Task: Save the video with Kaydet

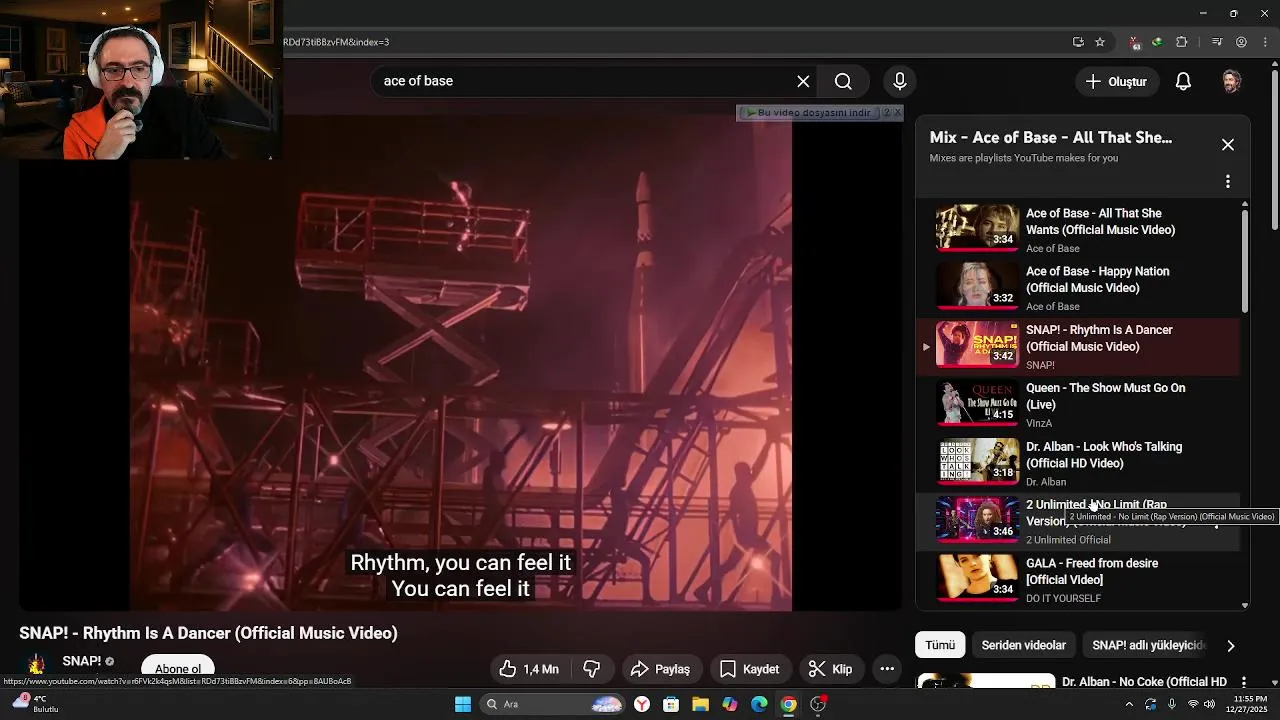Action: pos(750,669)
